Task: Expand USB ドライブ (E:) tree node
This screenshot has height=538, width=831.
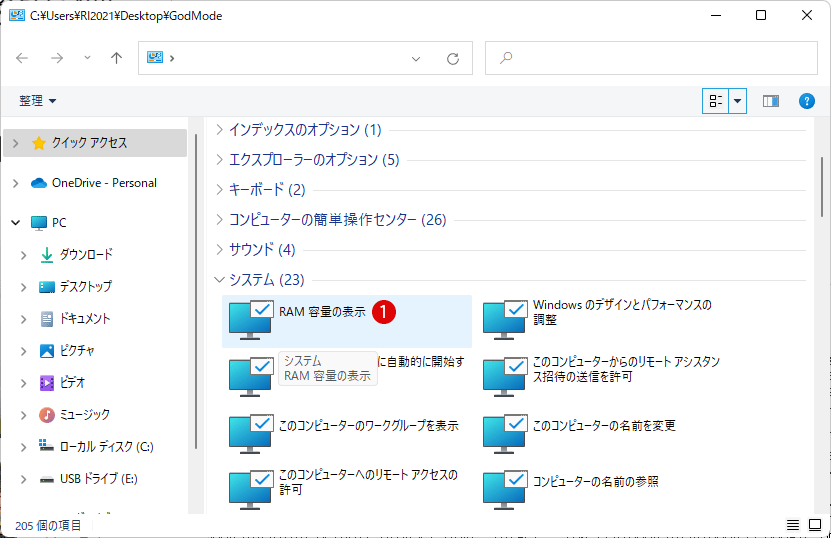Action: tap(23, 479)
